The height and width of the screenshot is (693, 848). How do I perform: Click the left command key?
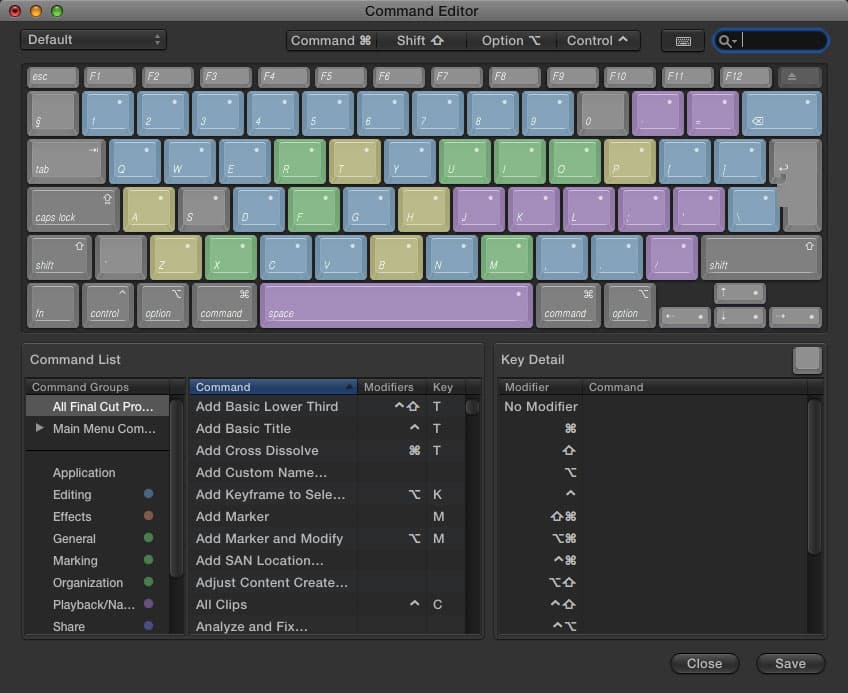(224, 306)
